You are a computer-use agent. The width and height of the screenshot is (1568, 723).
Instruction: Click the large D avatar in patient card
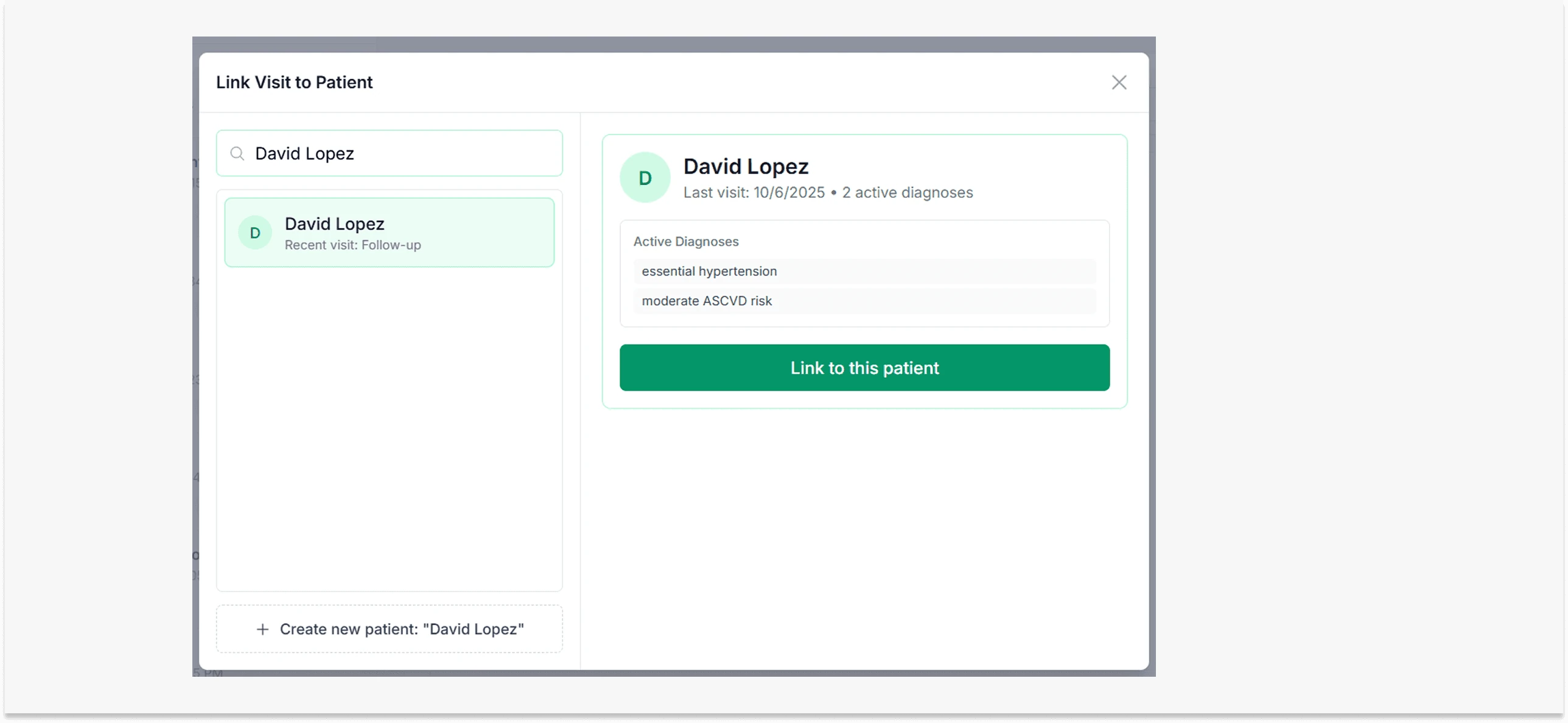(645, 178)
